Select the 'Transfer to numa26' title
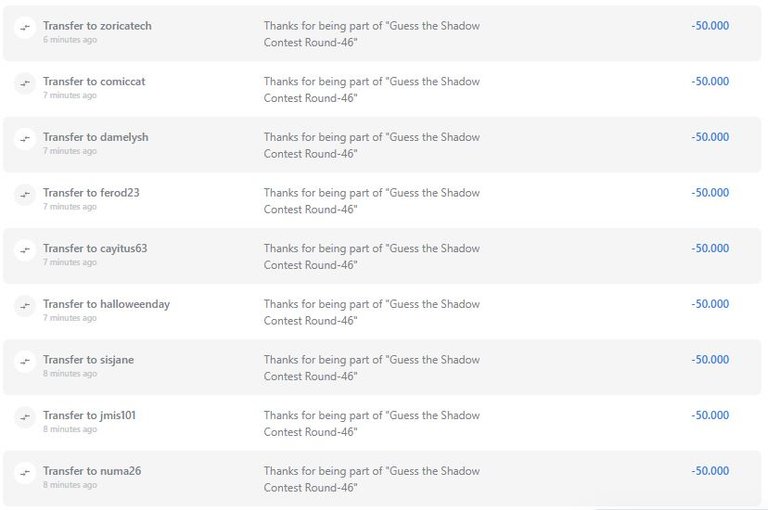Viewport: 768px width, 510px height. (x=92, y=471)
